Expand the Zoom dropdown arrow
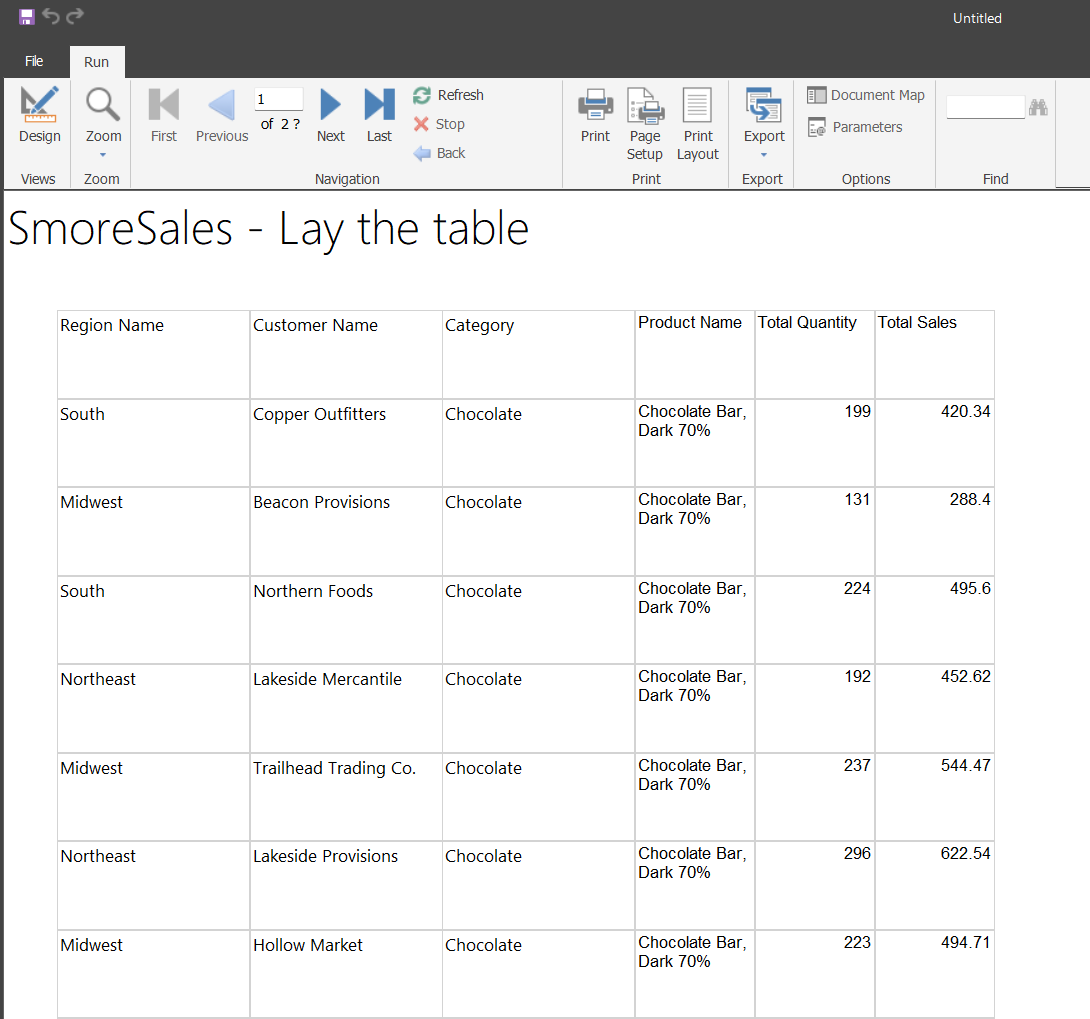This screenshot has height=1019, width=1090. coord(103,155)
